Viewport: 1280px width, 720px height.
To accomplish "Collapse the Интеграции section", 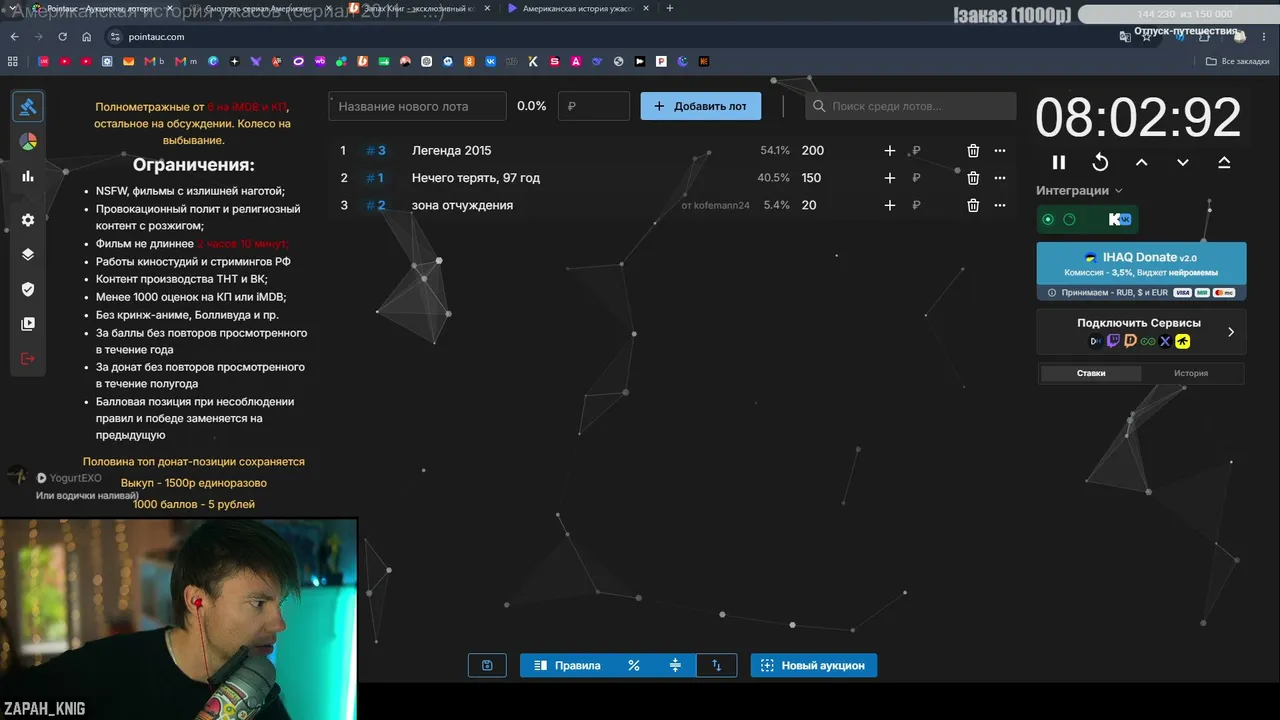I will (x=1079, y=190).
